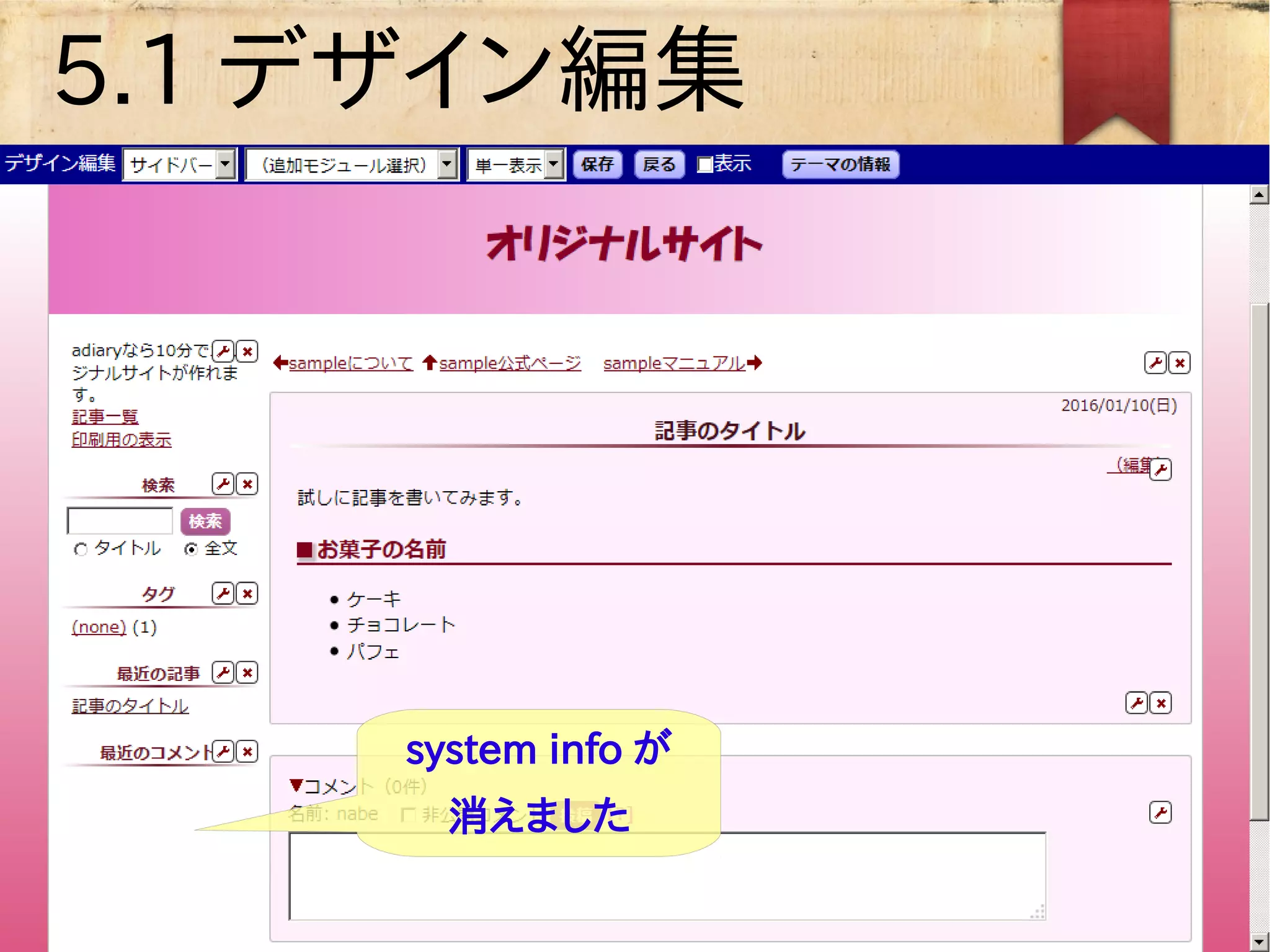Open wrench settings at article bottom

[1137, 703]
